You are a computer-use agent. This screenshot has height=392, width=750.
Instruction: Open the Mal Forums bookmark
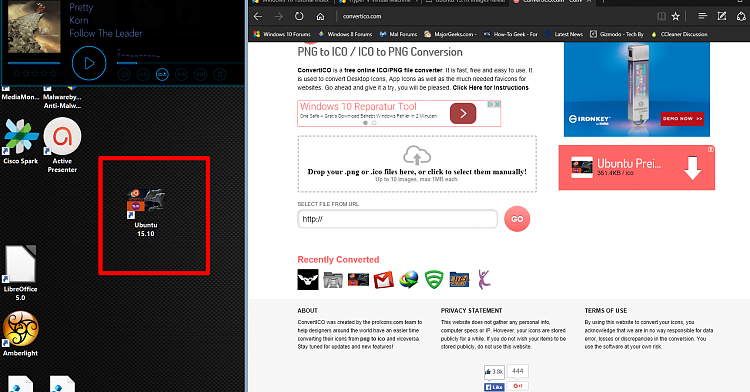coord(398,34)
